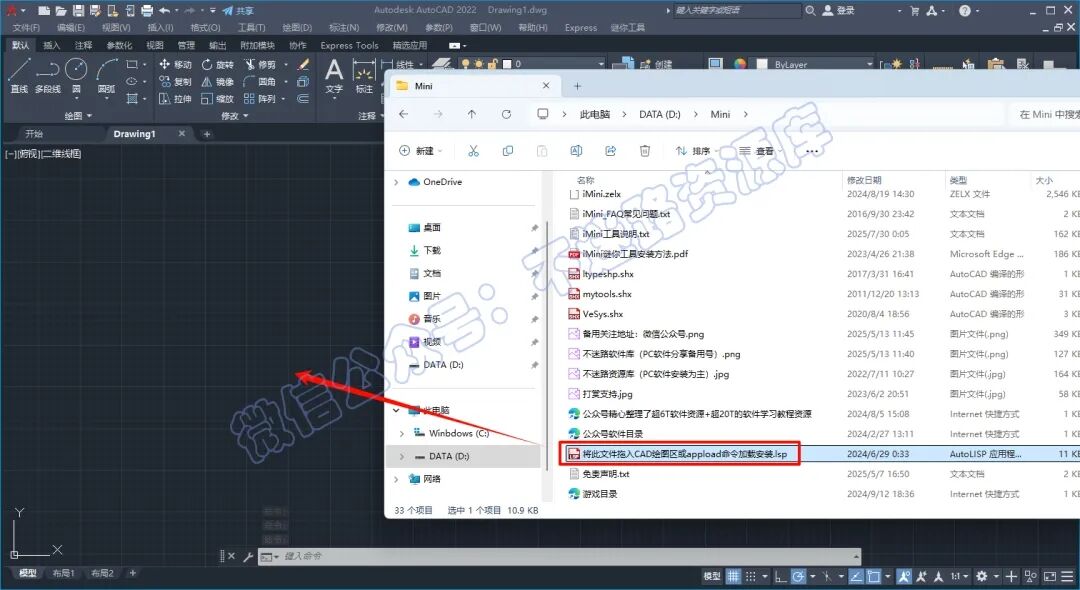Viewport: 1080px width, 590px height.
Task: Select the Dimension (标注) tool
Action: click(x=364, y=76)
